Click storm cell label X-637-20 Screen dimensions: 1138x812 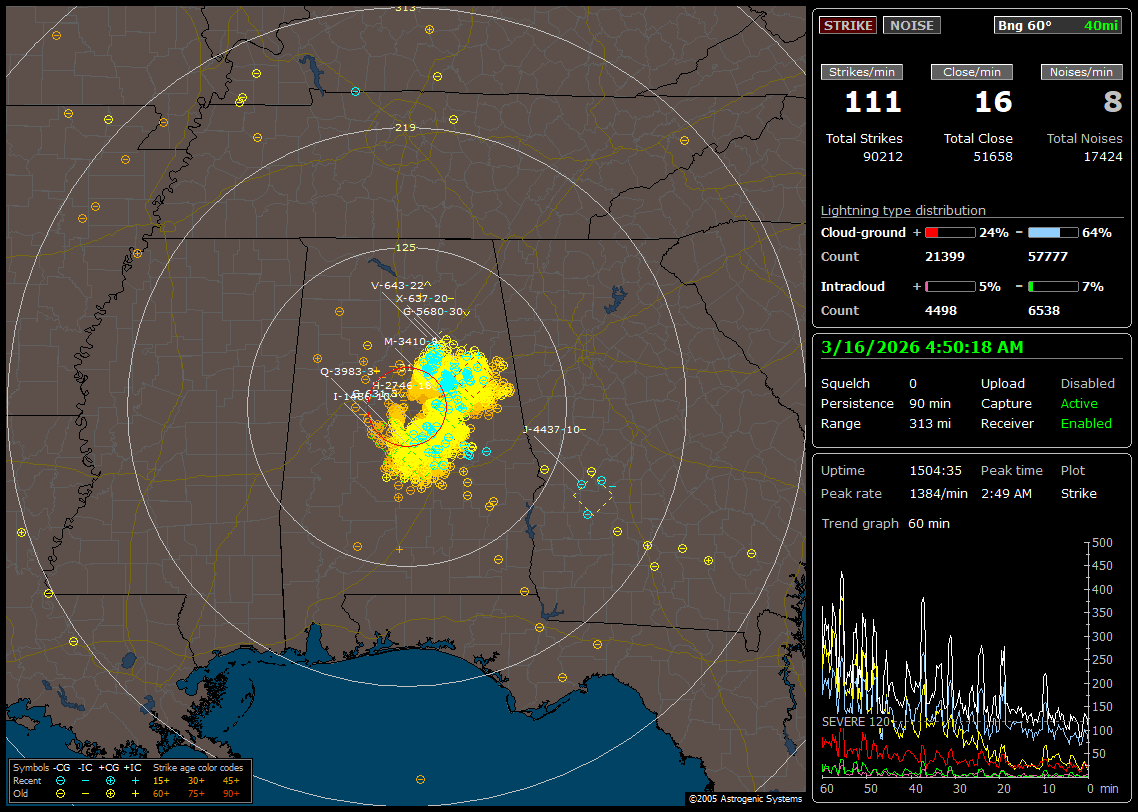[422, 298]
